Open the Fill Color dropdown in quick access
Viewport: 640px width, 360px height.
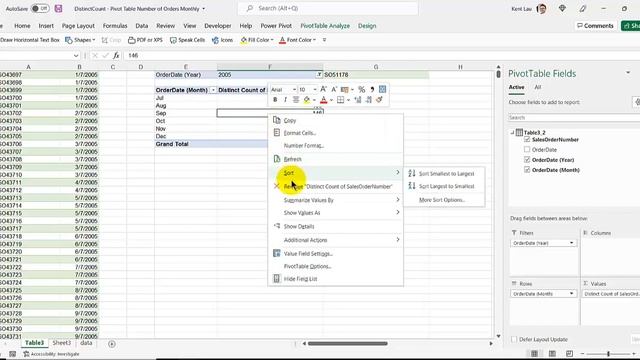pyautogui.click(x=271, y=40)
